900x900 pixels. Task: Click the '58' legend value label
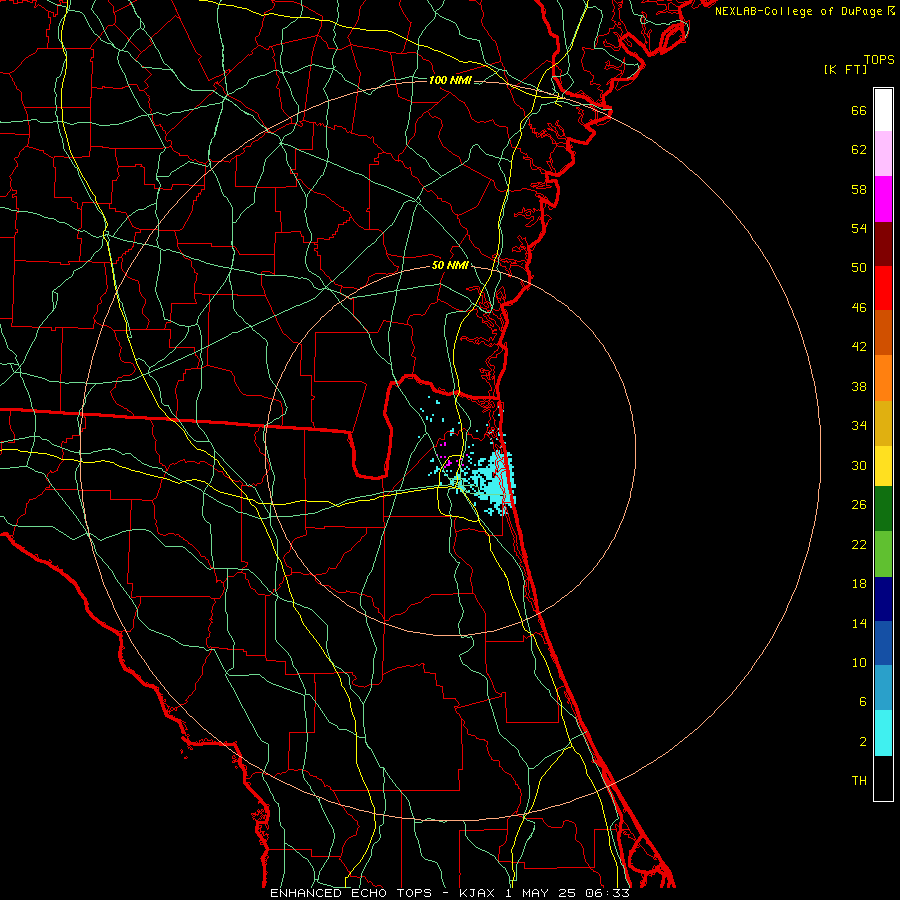(859, 189)
